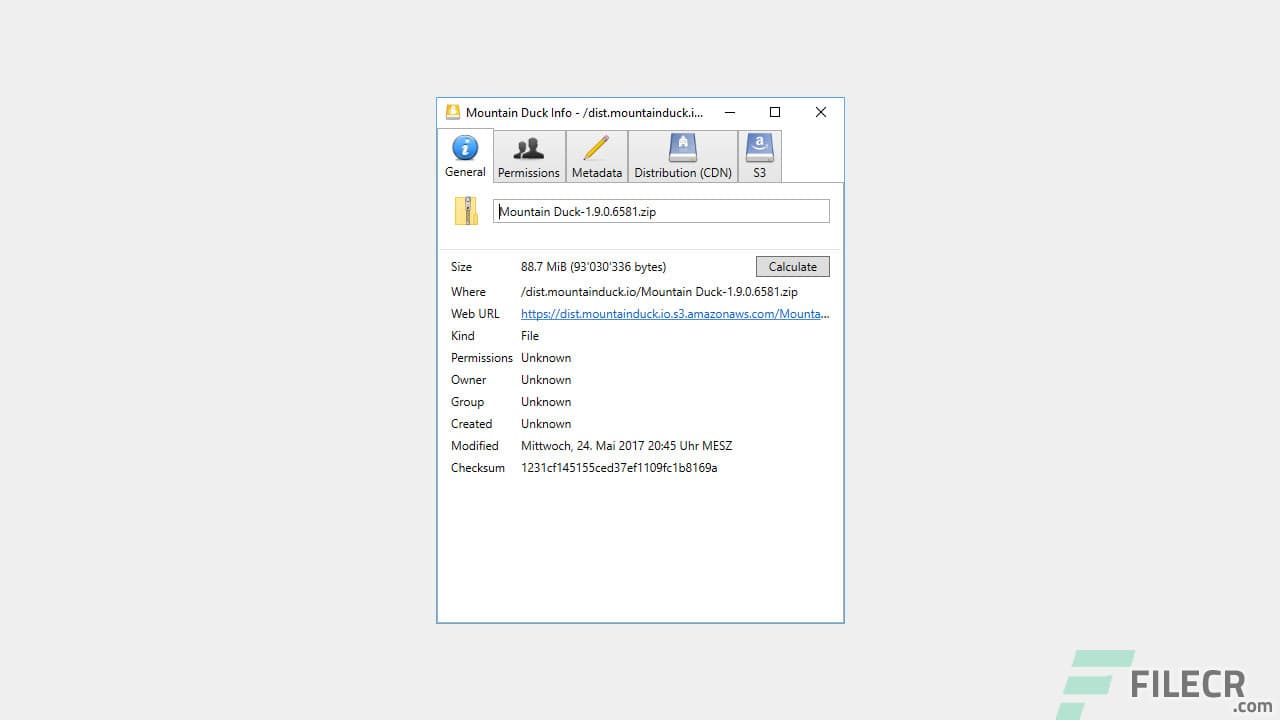Select the Checksum value text
The image size is (1280, 720).
618,467
